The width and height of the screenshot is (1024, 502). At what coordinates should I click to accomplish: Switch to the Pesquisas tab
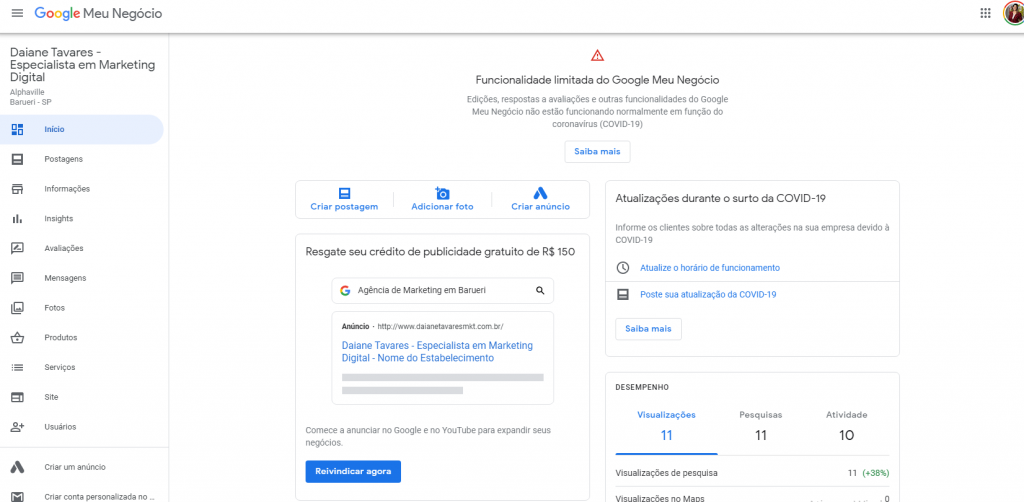point(760,425)
